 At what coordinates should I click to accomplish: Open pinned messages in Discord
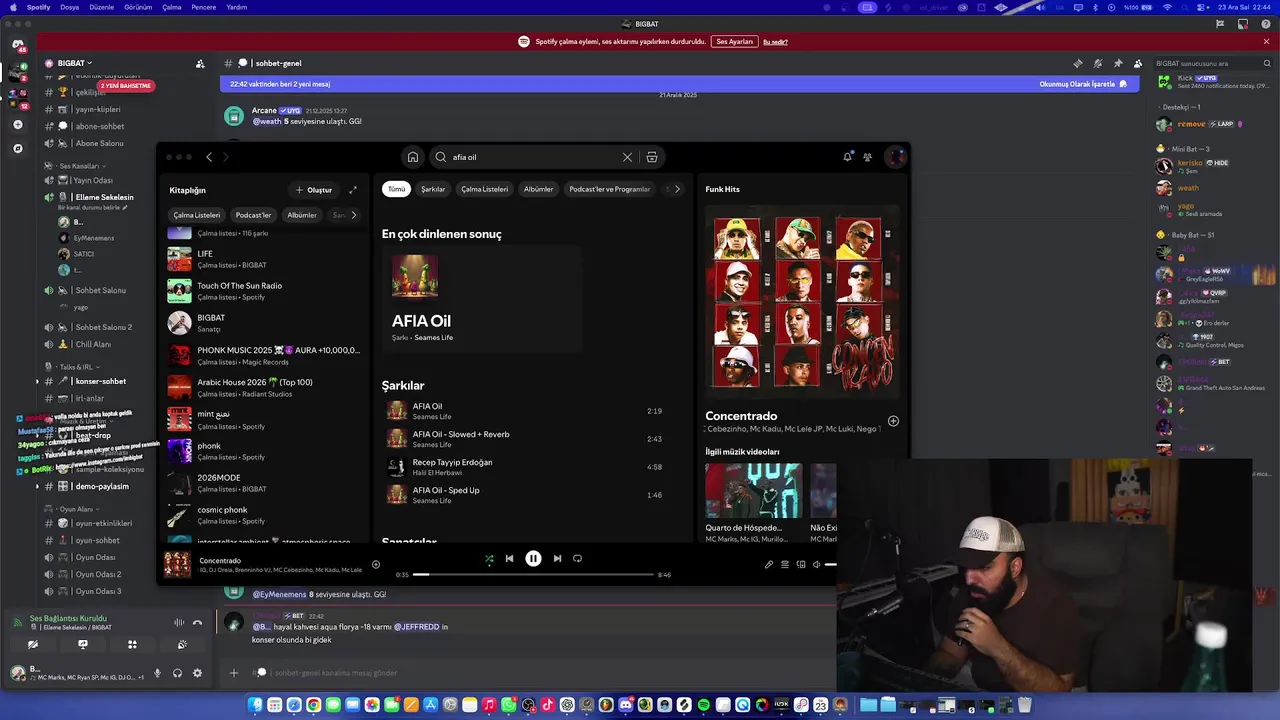(1118, 63)
